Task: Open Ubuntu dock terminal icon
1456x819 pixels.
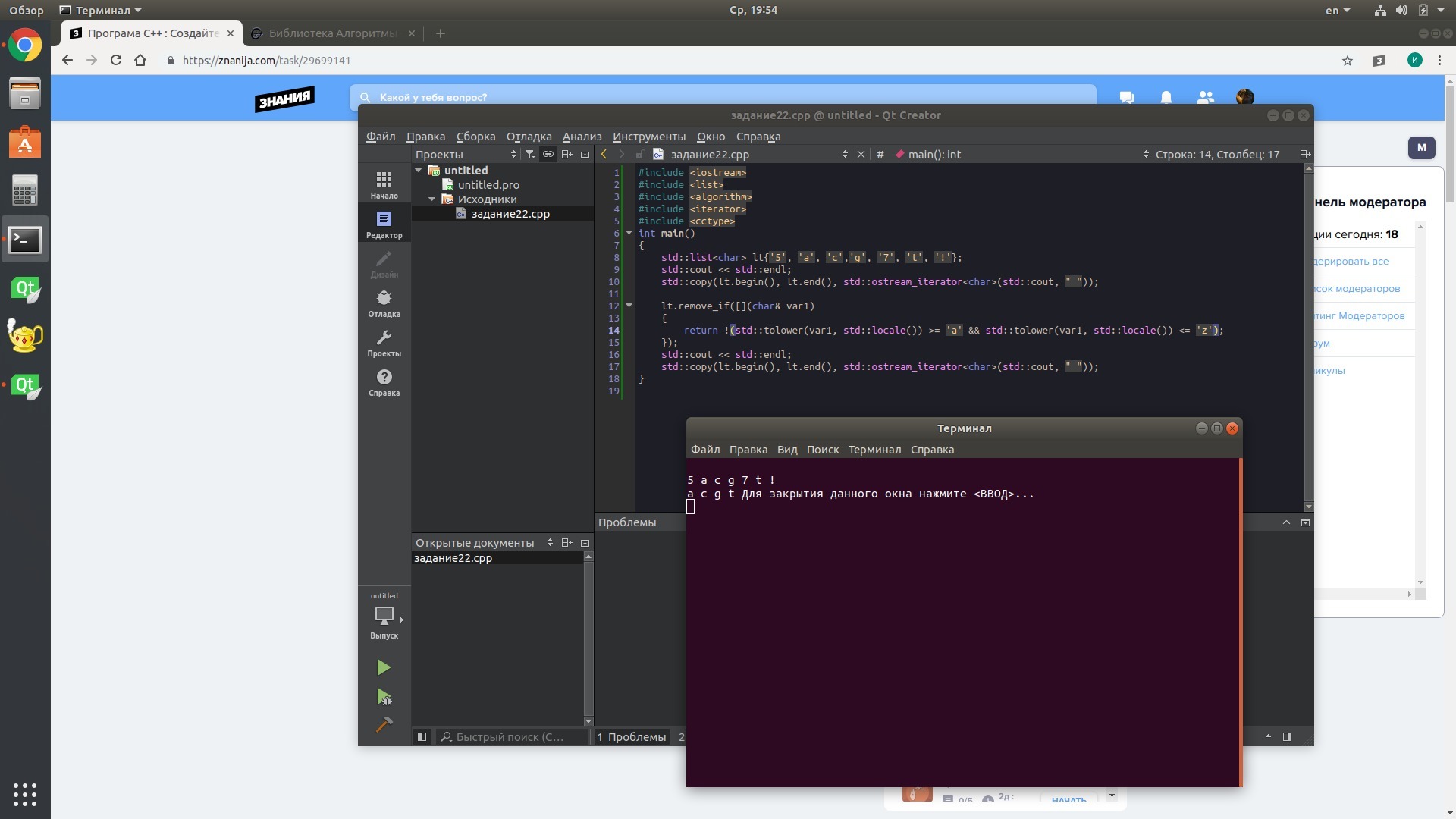Action: point(25,240)
